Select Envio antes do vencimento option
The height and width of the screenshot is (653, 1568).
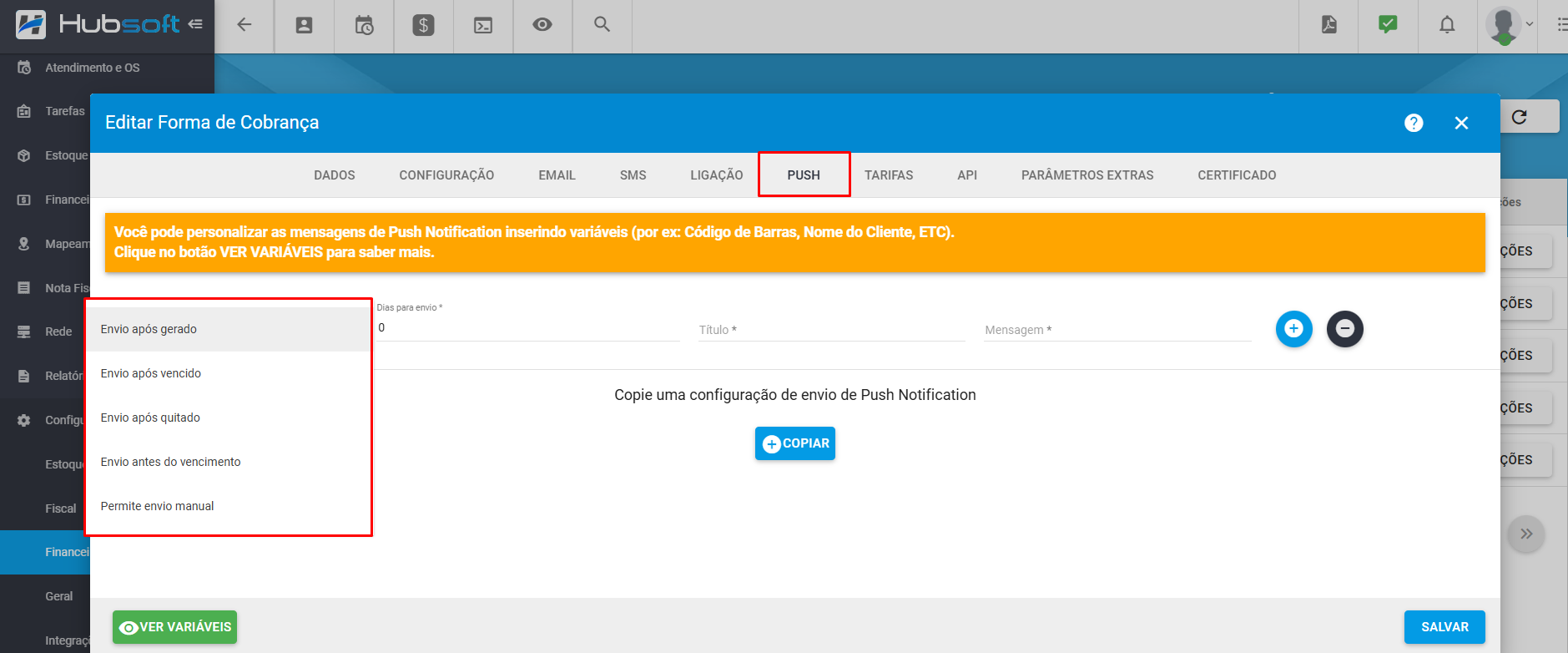click(229, 462)
